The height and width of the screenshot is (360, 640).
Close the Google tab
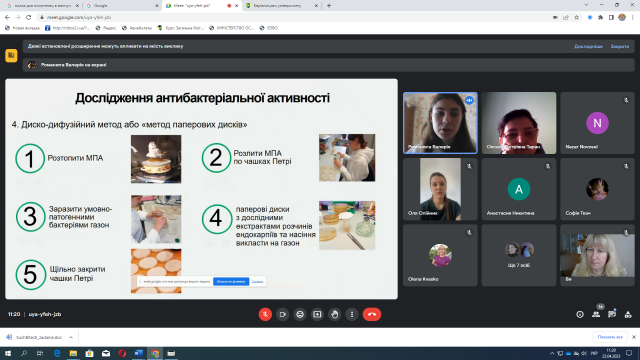[157, 6]
